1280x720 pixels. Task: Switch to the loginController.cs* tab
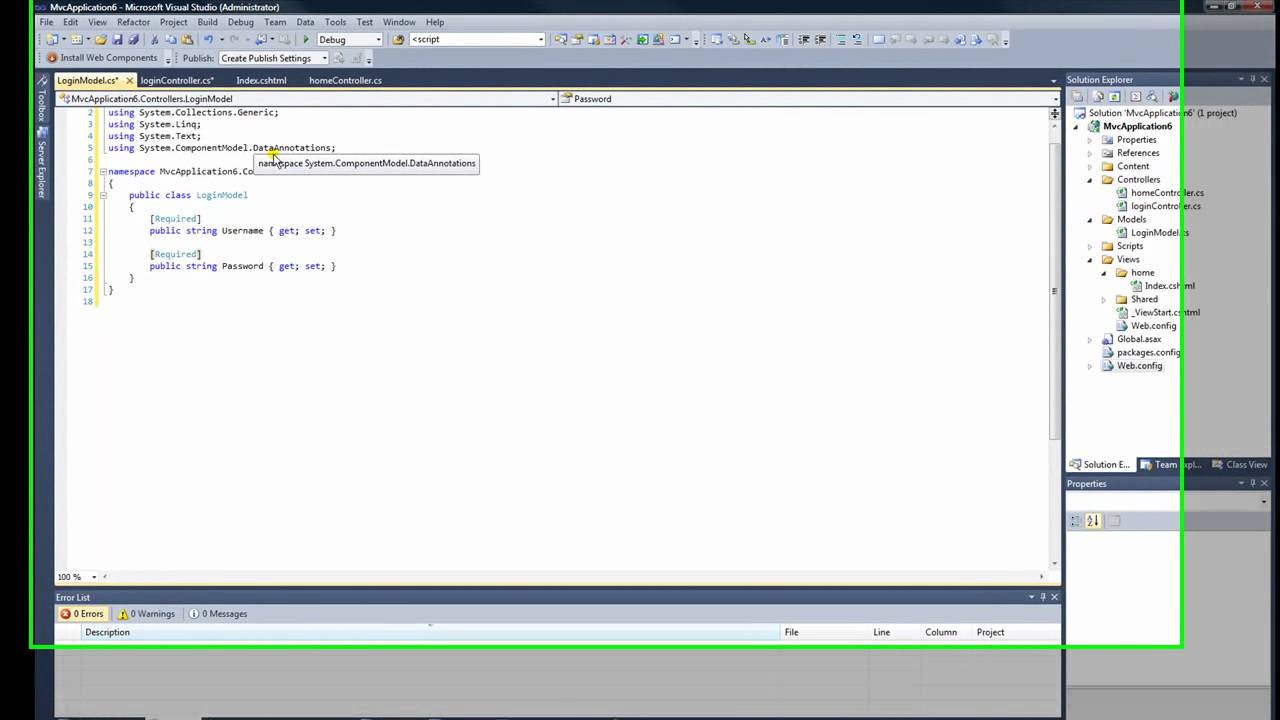(x=176, y=80)
